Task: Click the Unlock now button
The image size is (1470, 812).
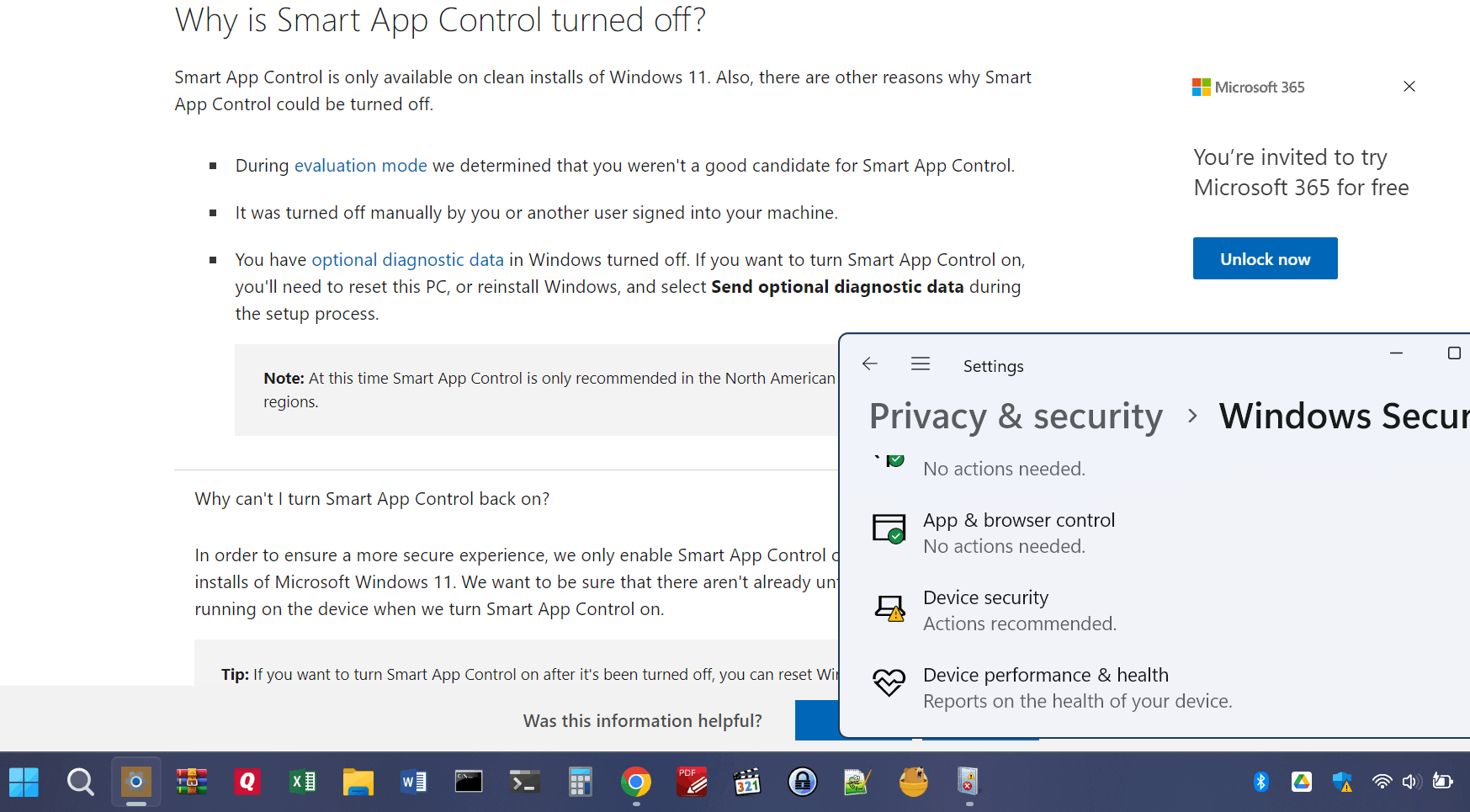Action: (x=1265, y=258)
